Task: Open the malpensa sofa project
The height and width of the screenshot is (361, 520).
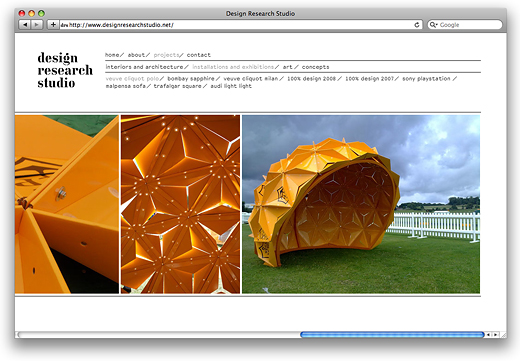Action: [126, 86]
